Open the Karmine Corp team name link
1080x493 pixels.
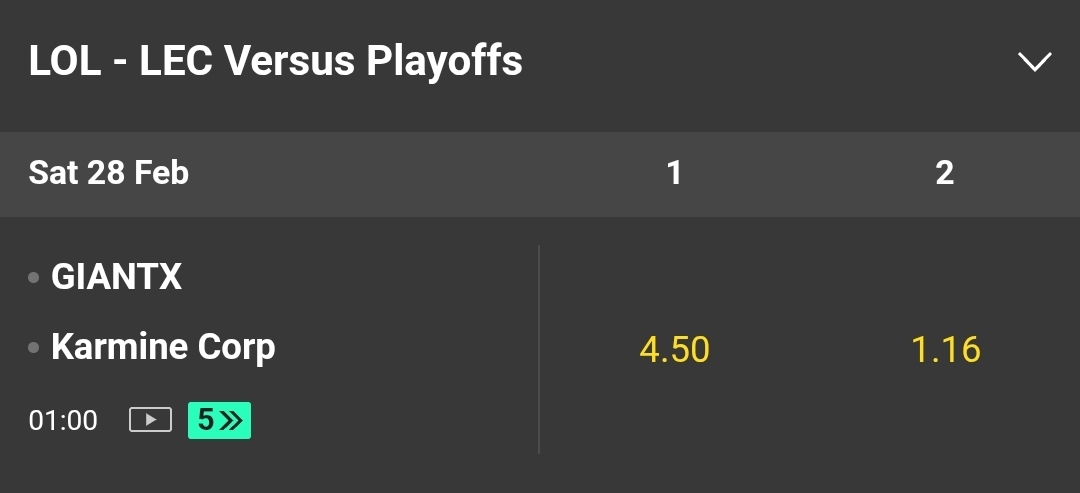tap(163, 347)
